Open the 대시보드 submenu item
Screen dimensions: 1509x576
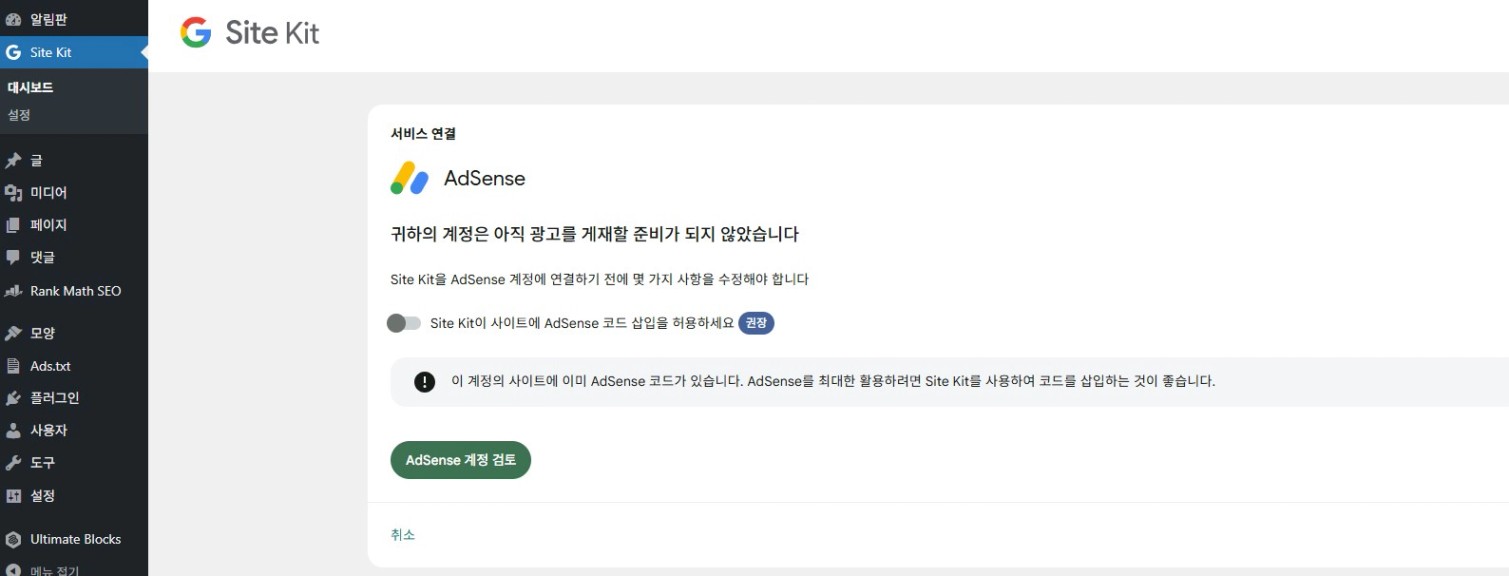point(30,87)
